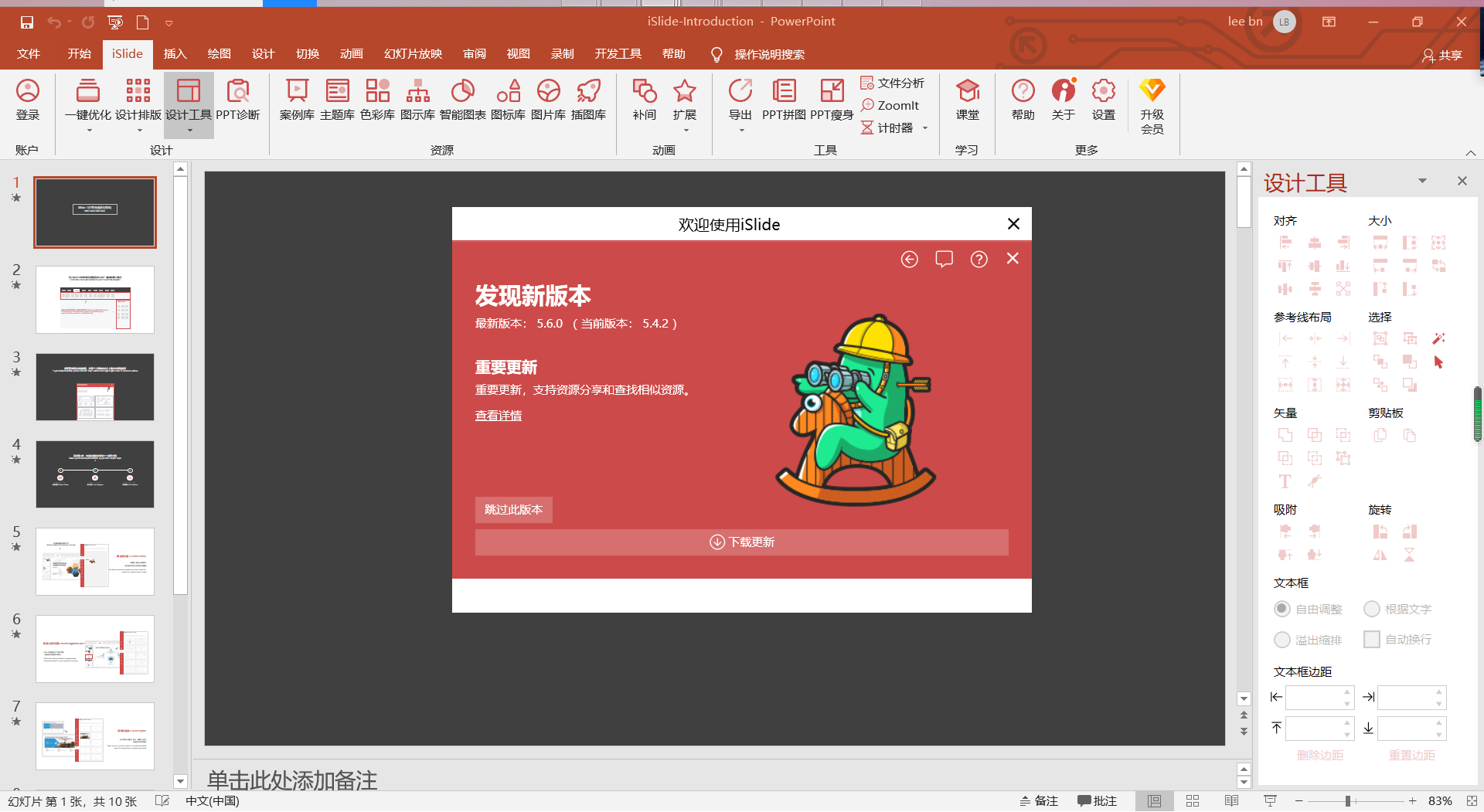Screen dimensions: 1484x812
Task: Open the 设计工具 pane options dropdown arrow
Action: 1422,181
